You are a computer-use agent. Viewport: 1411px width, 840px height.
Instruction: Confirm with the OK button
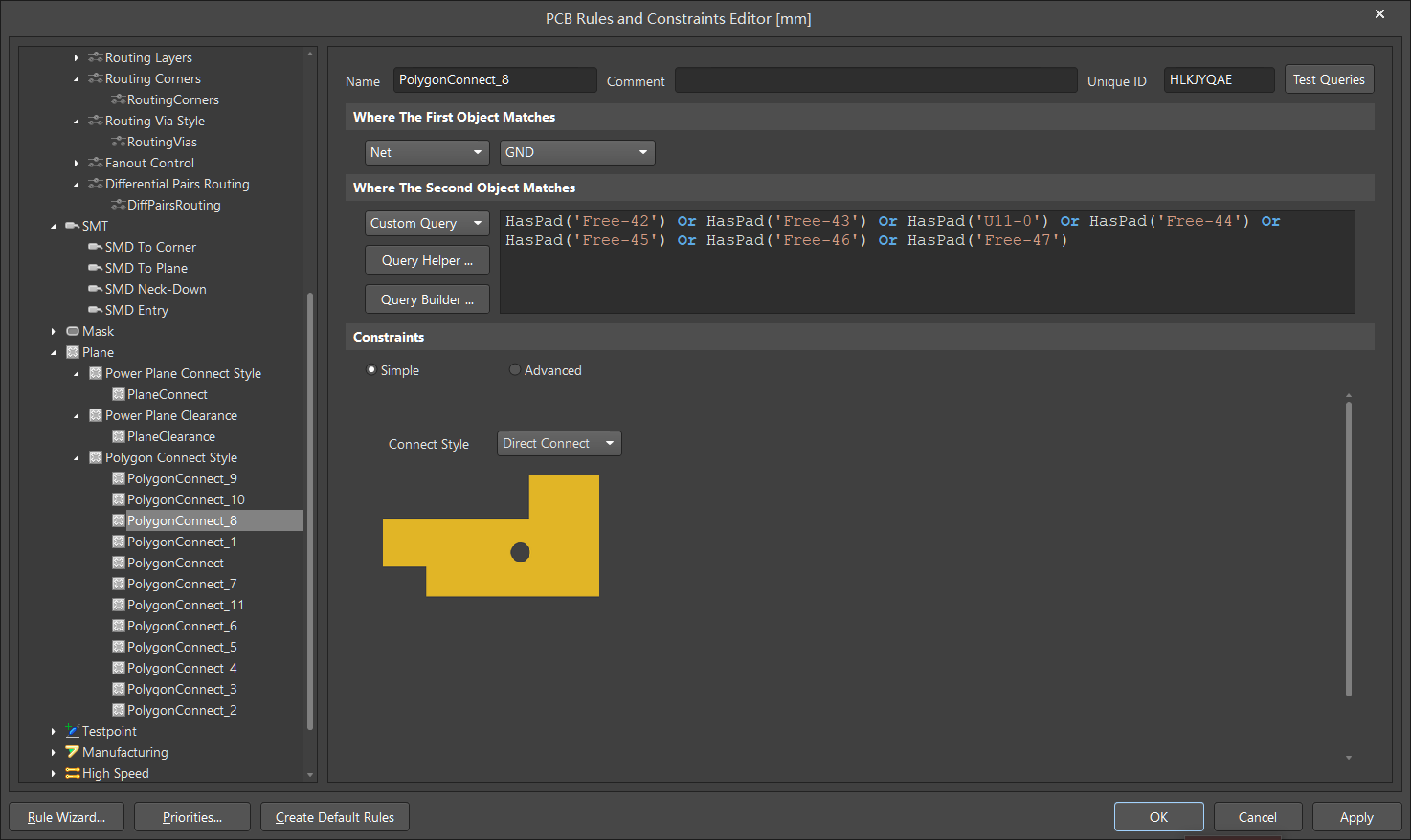(1159, 817)
